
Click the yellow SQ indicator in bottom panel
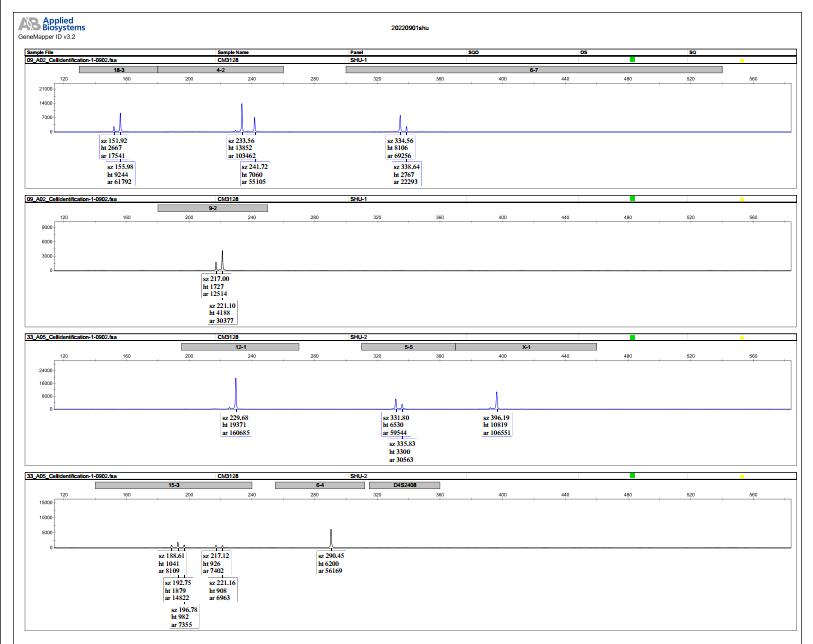(742, 477)
